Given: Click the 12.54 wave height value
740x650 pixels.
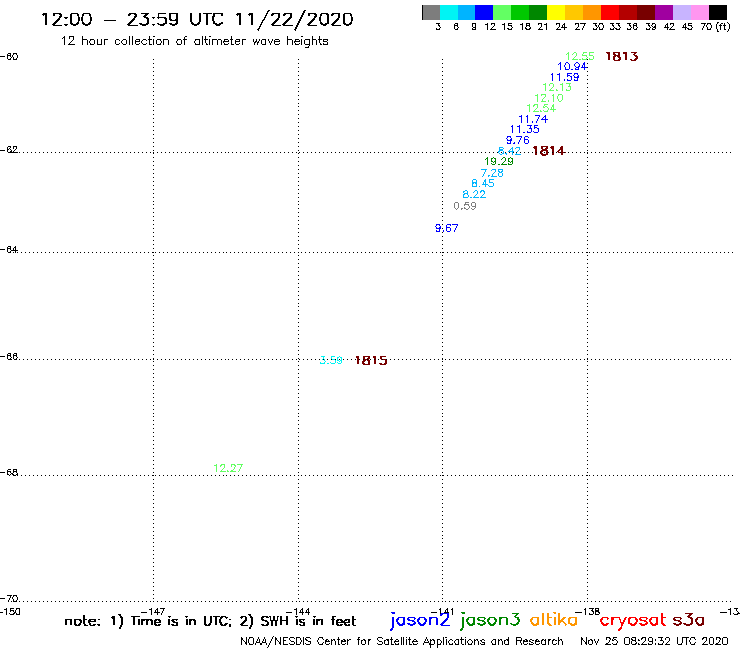Looking at the screenshot, I should [541, 108].
